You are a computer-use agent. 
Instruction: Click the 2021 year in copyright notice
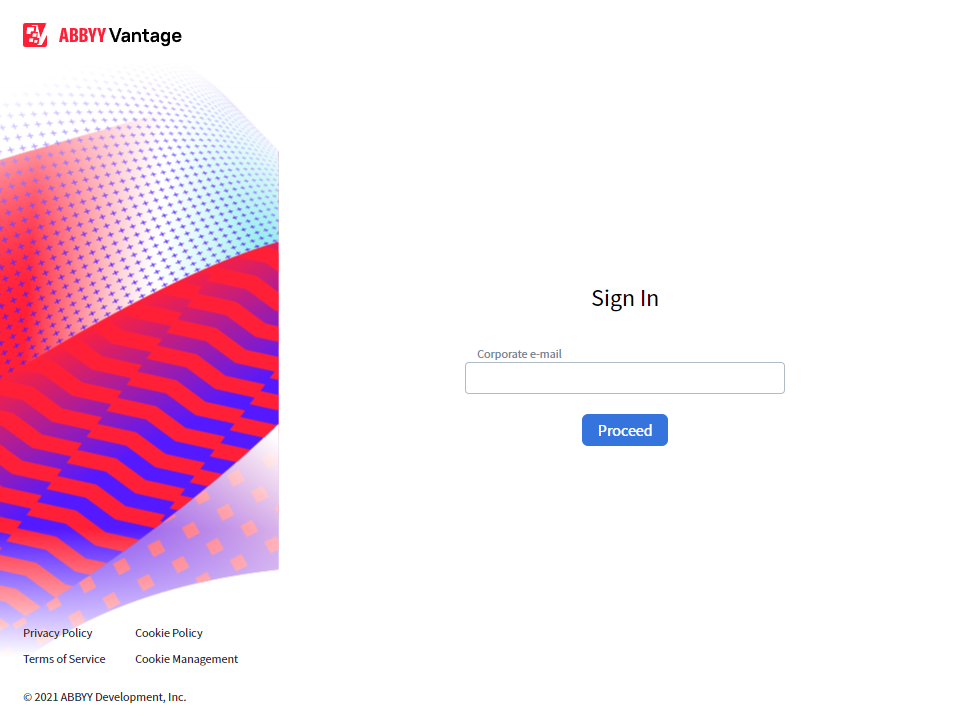point(46,697)
